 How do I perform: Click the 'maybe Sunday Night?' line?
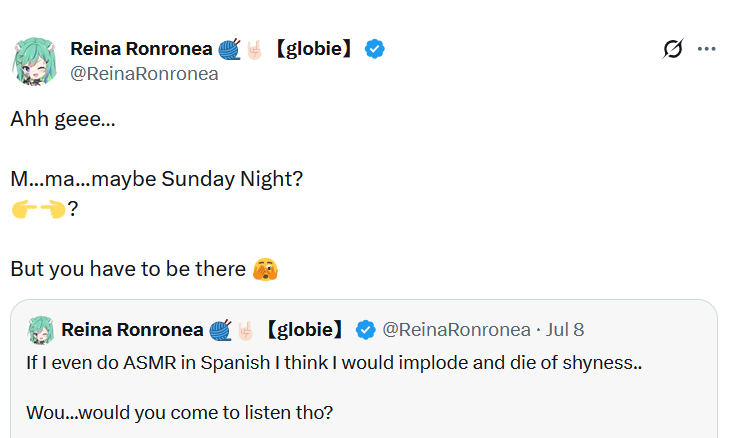pyautogui.click(x=157, y=180)
